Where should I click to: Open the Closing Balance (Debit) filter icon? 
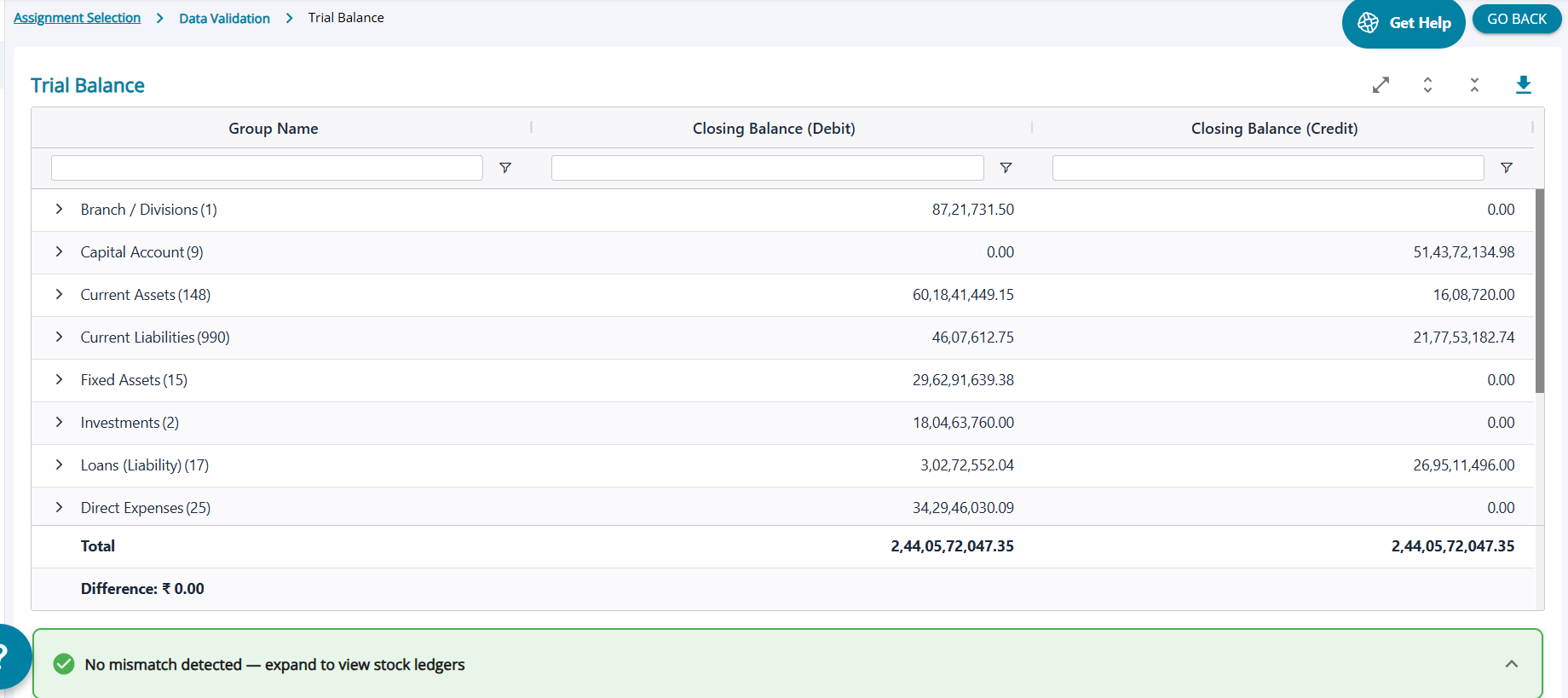(1006, 168)
